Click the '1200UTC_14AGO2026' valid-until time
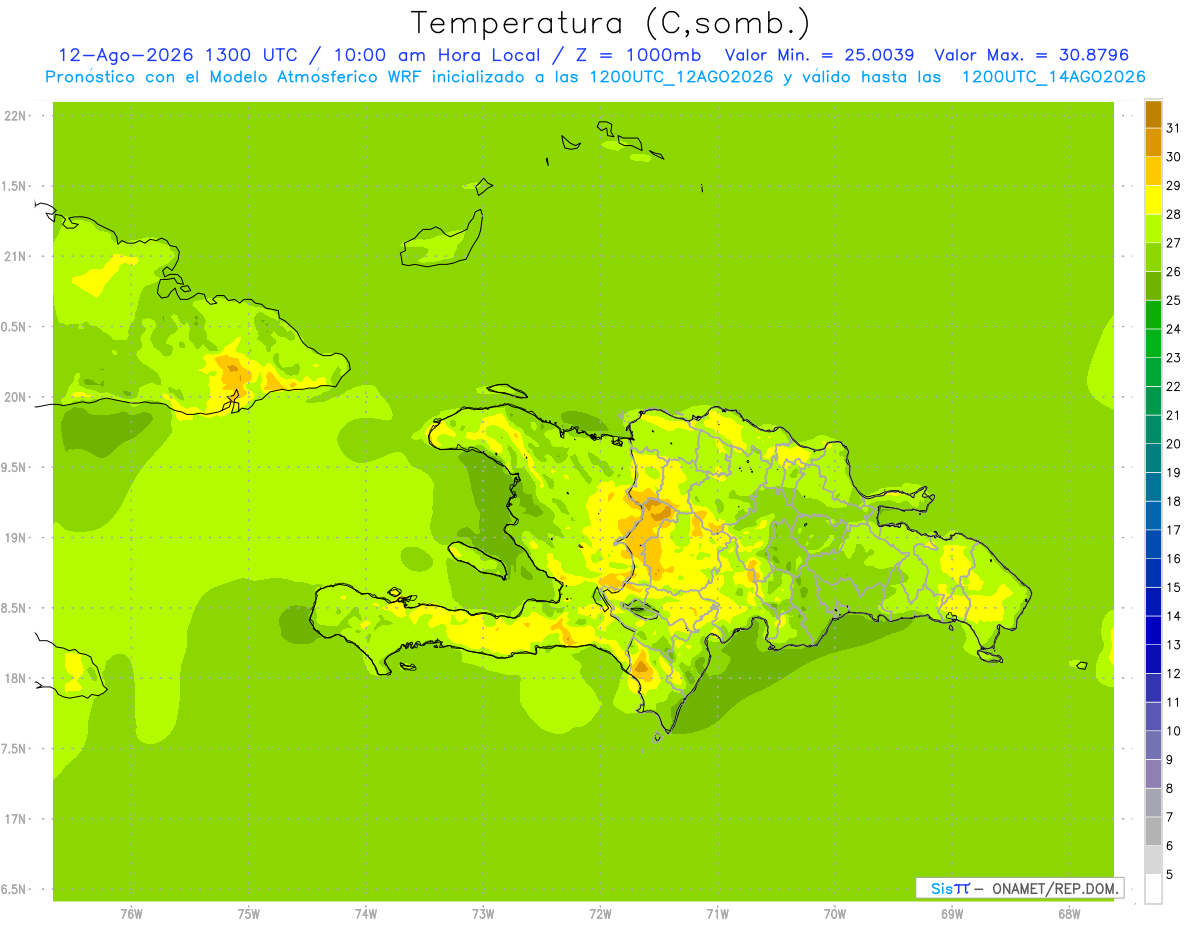The height and width of the screenshot is (927, 1200). click(x=1053, y=77)
